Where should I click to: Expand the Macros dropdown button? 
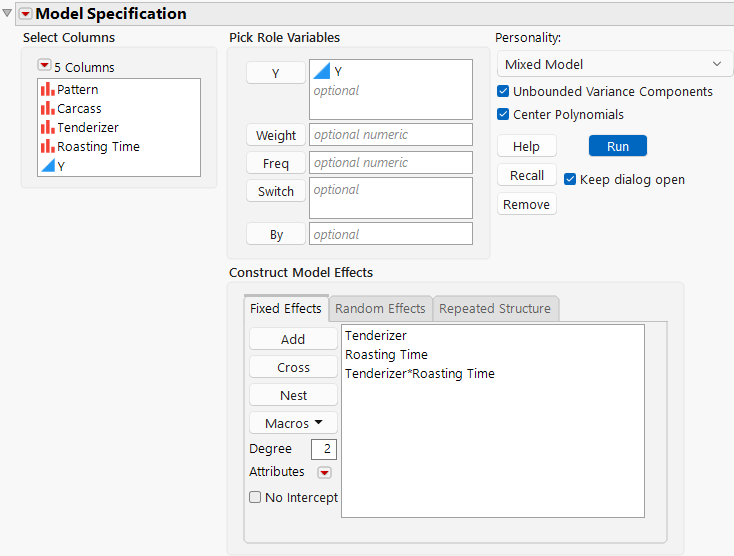[x=293, y=423]
